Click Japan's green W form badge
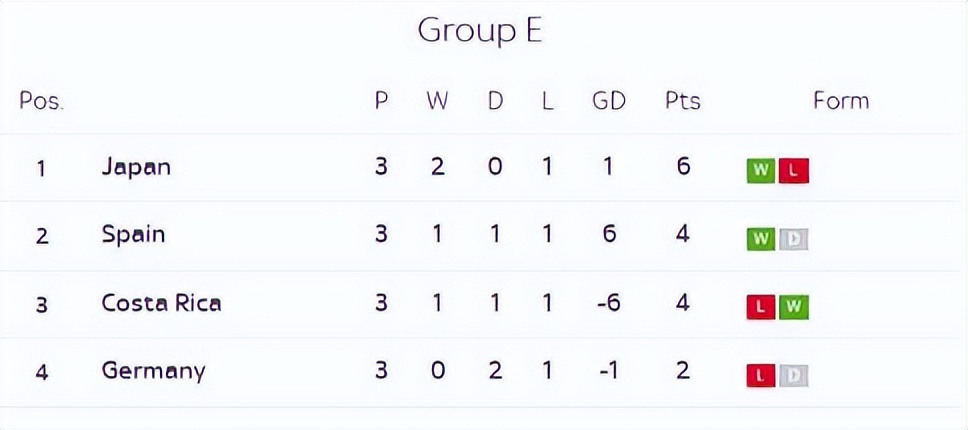968x430 pixels. [761, 171]
